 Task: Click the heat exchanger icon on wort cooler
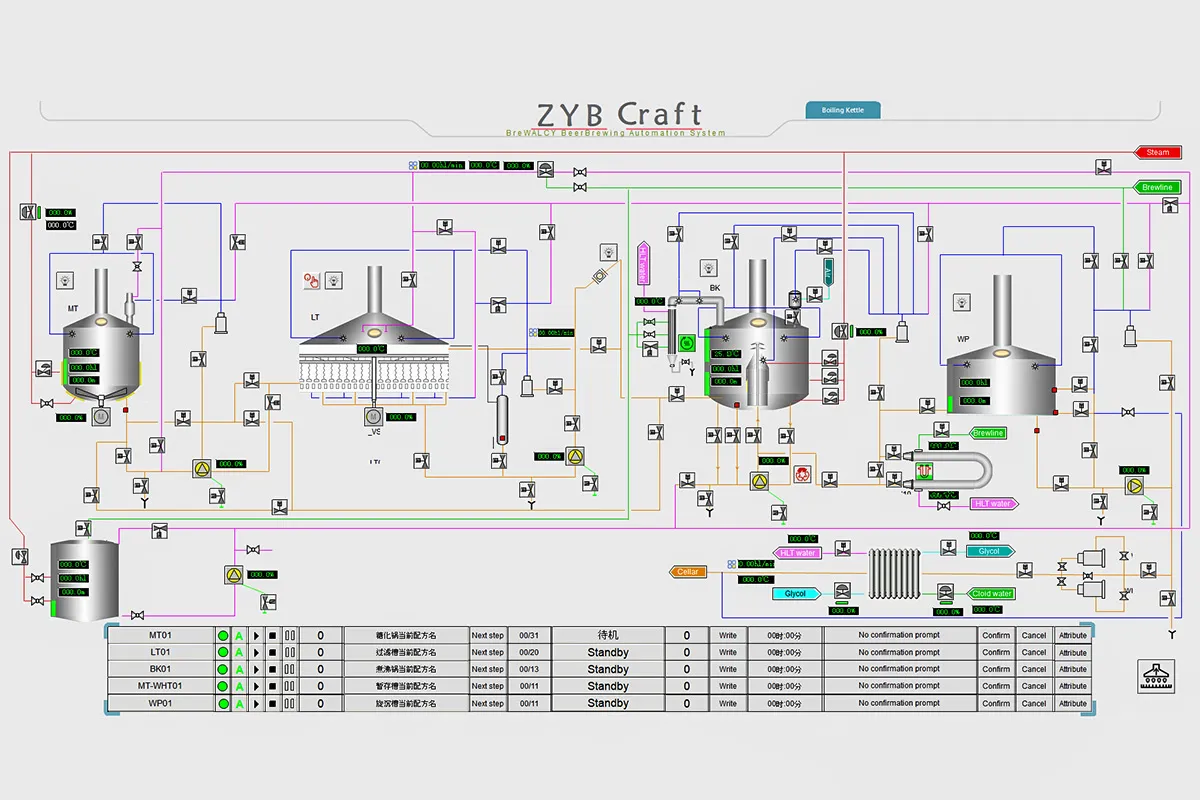[x=925, y=469]
